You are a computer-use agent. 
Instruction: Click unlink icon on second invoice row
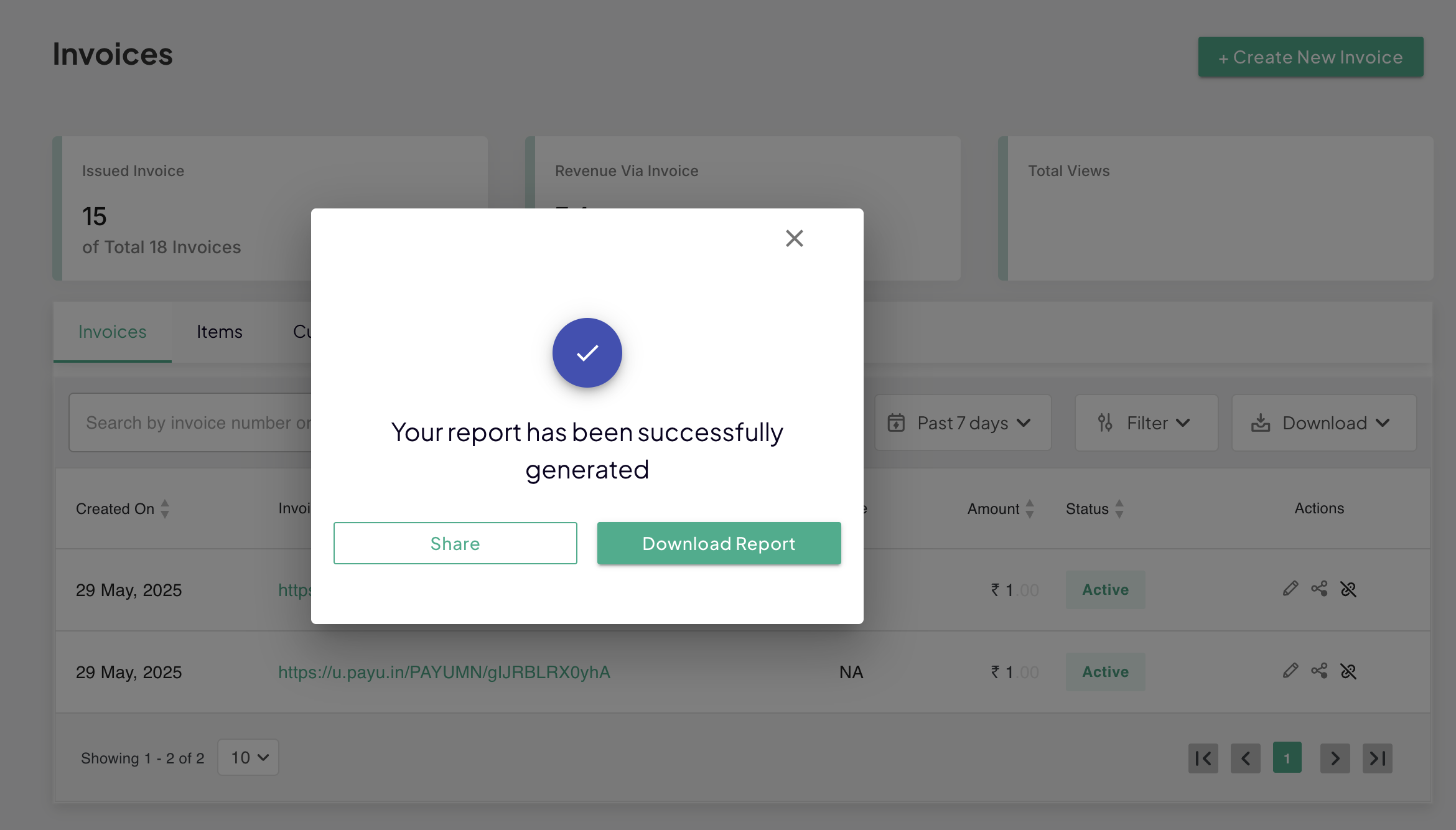[x=1348, y=671]
